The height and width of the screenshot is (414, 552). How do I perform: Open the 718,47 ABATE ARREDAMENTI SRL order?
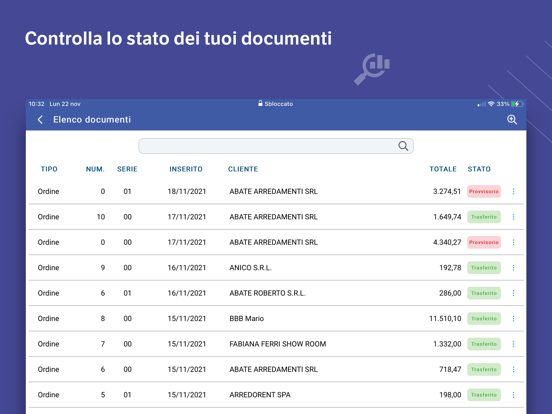276,369
